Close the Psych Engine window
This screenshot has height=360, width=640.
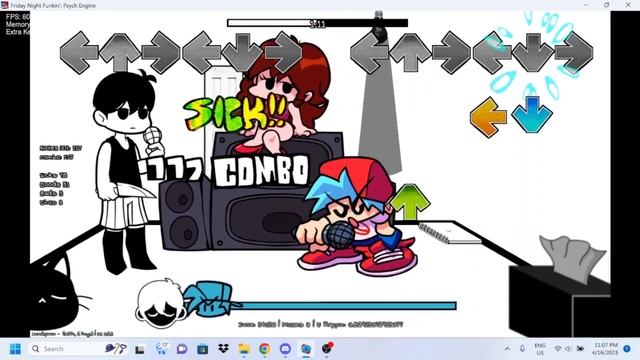click(628, 5)
